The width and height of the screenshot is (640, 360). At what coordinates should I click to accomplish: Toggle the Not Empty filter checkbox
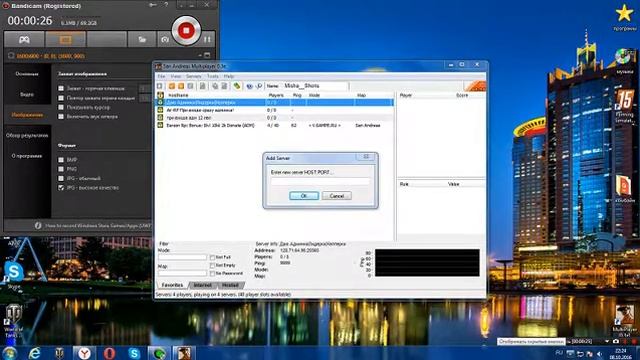click(212, 265)
